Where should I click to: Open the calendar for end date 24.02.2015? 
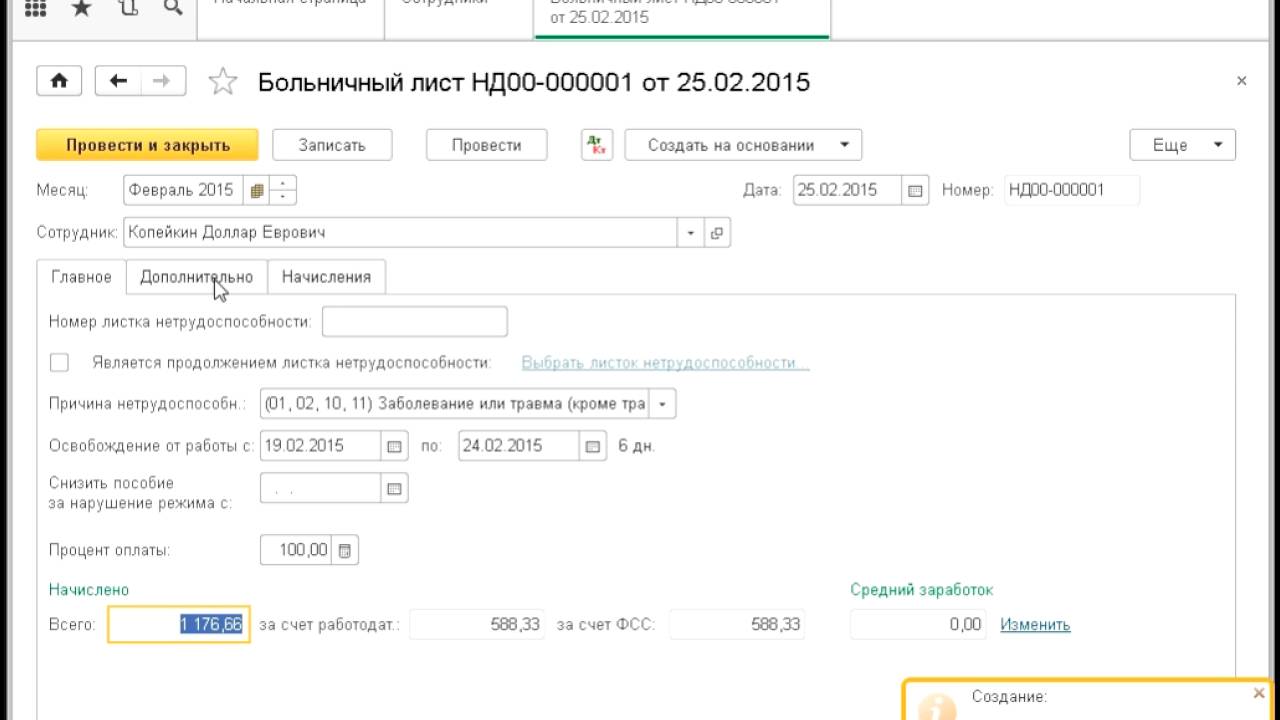click(593, 446)
